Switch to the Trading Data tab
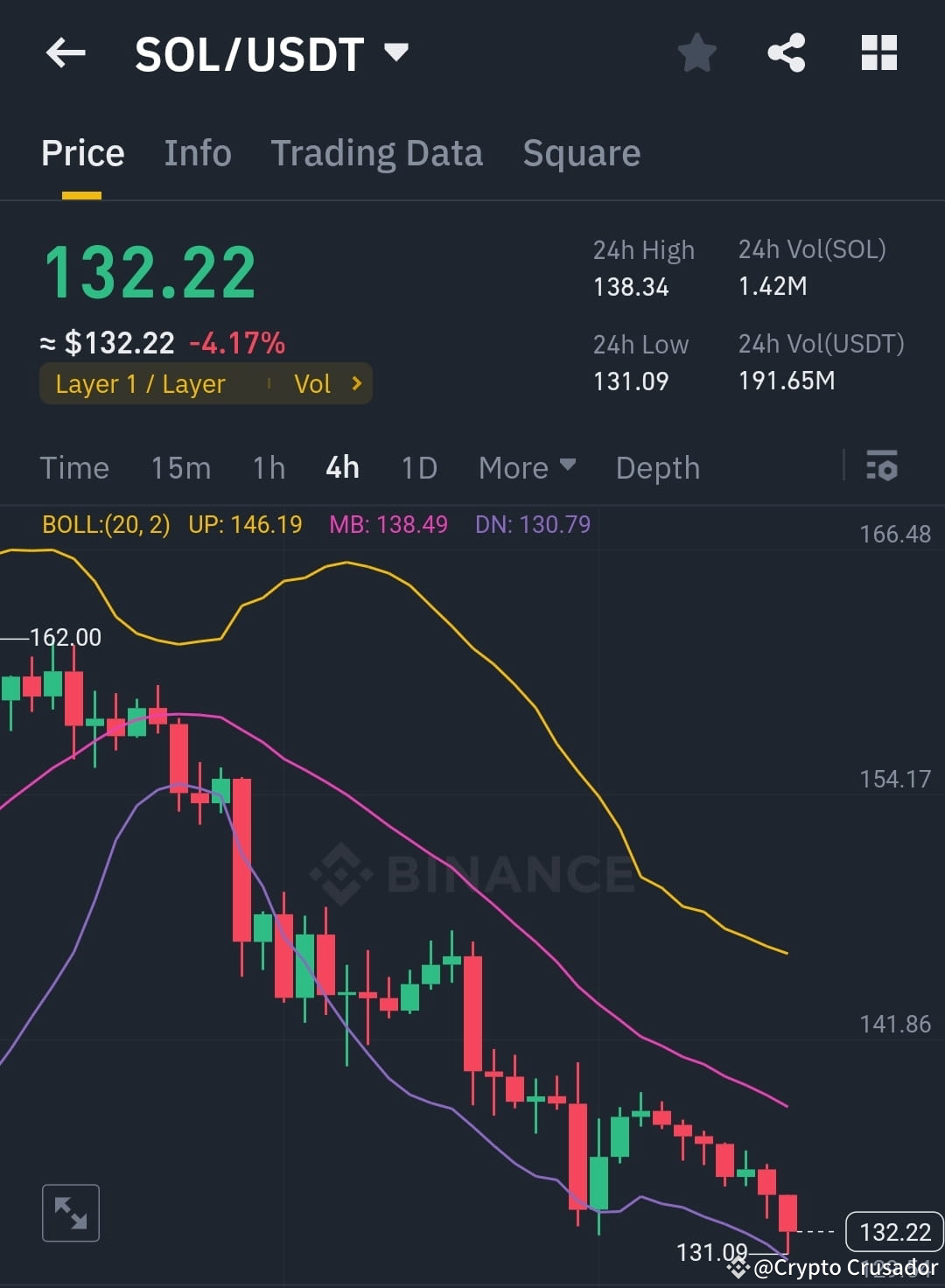 coord(377,152)
